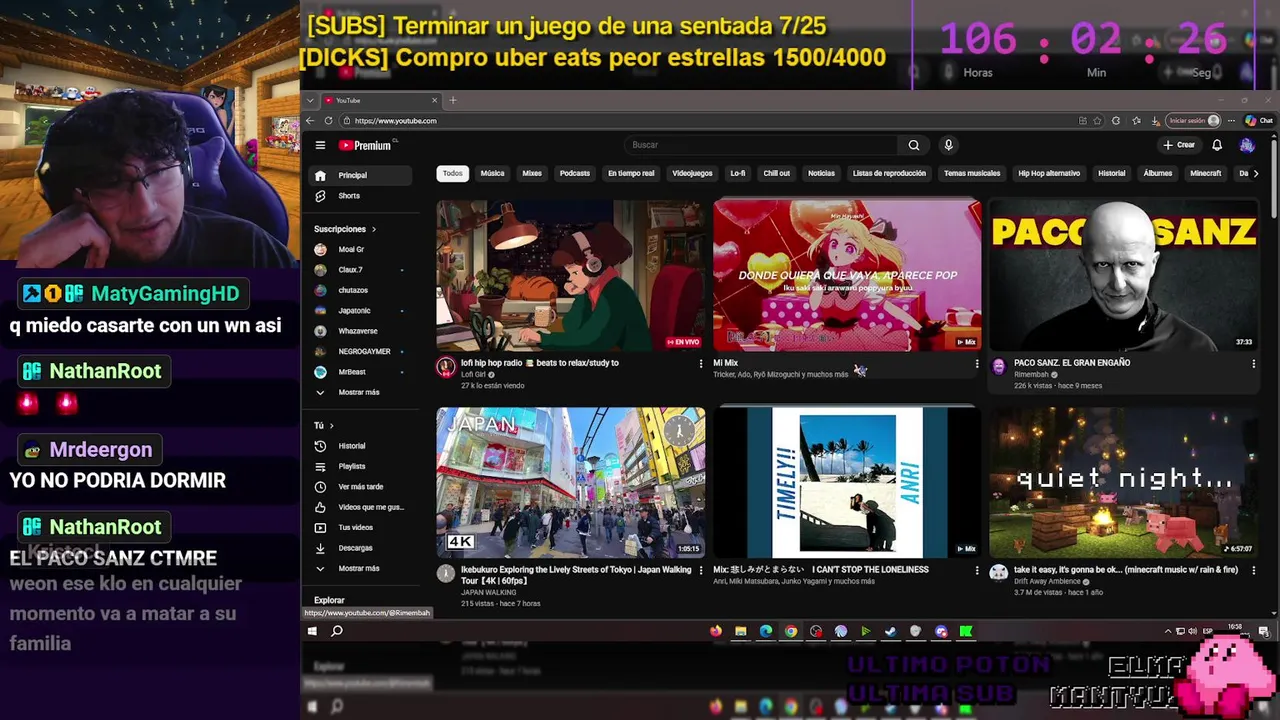Open taskbar search magnifier

pos(337,631)
